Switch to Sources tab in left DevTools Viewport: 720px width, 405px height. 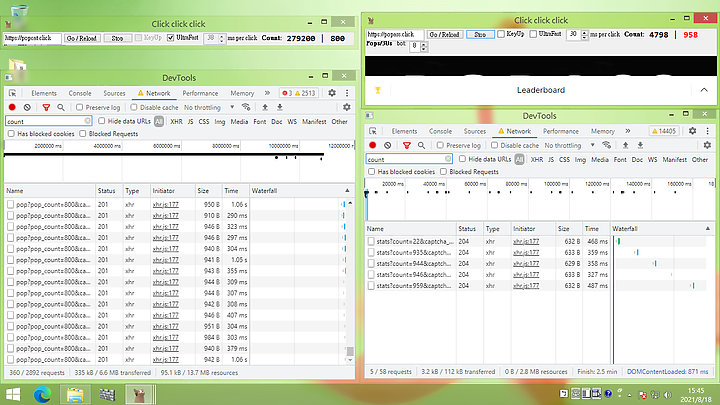coord(114,93)
